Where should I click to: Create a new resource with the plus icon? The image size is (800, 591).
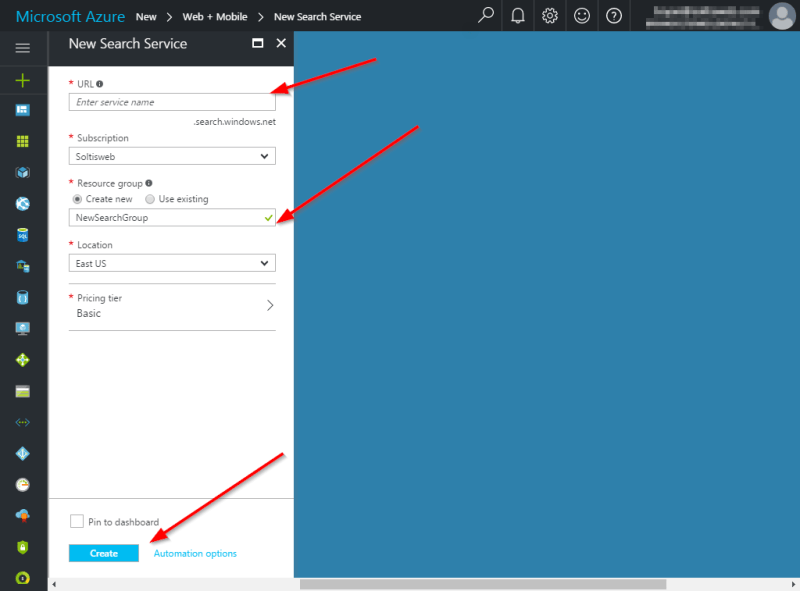(22, 78)
